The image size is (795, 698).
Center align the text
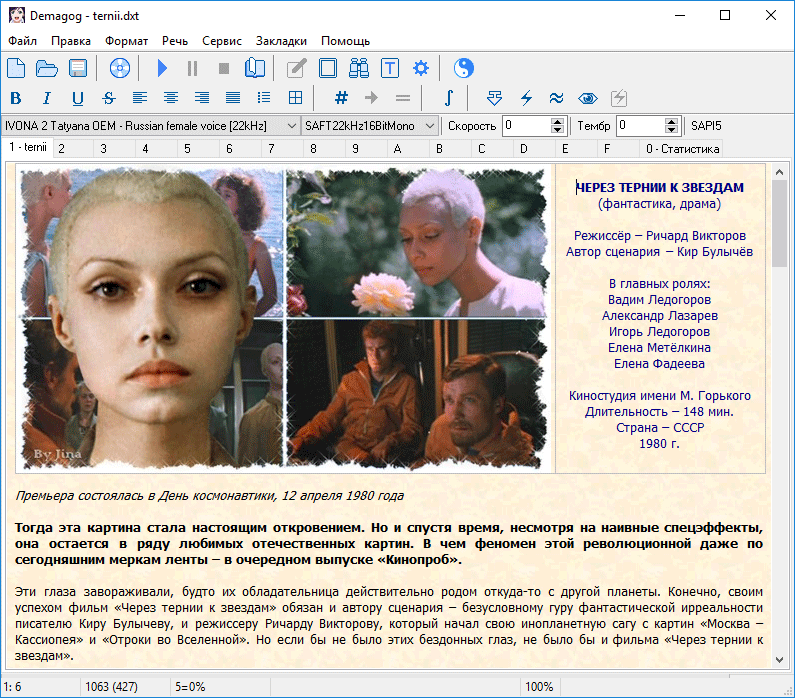171,97
